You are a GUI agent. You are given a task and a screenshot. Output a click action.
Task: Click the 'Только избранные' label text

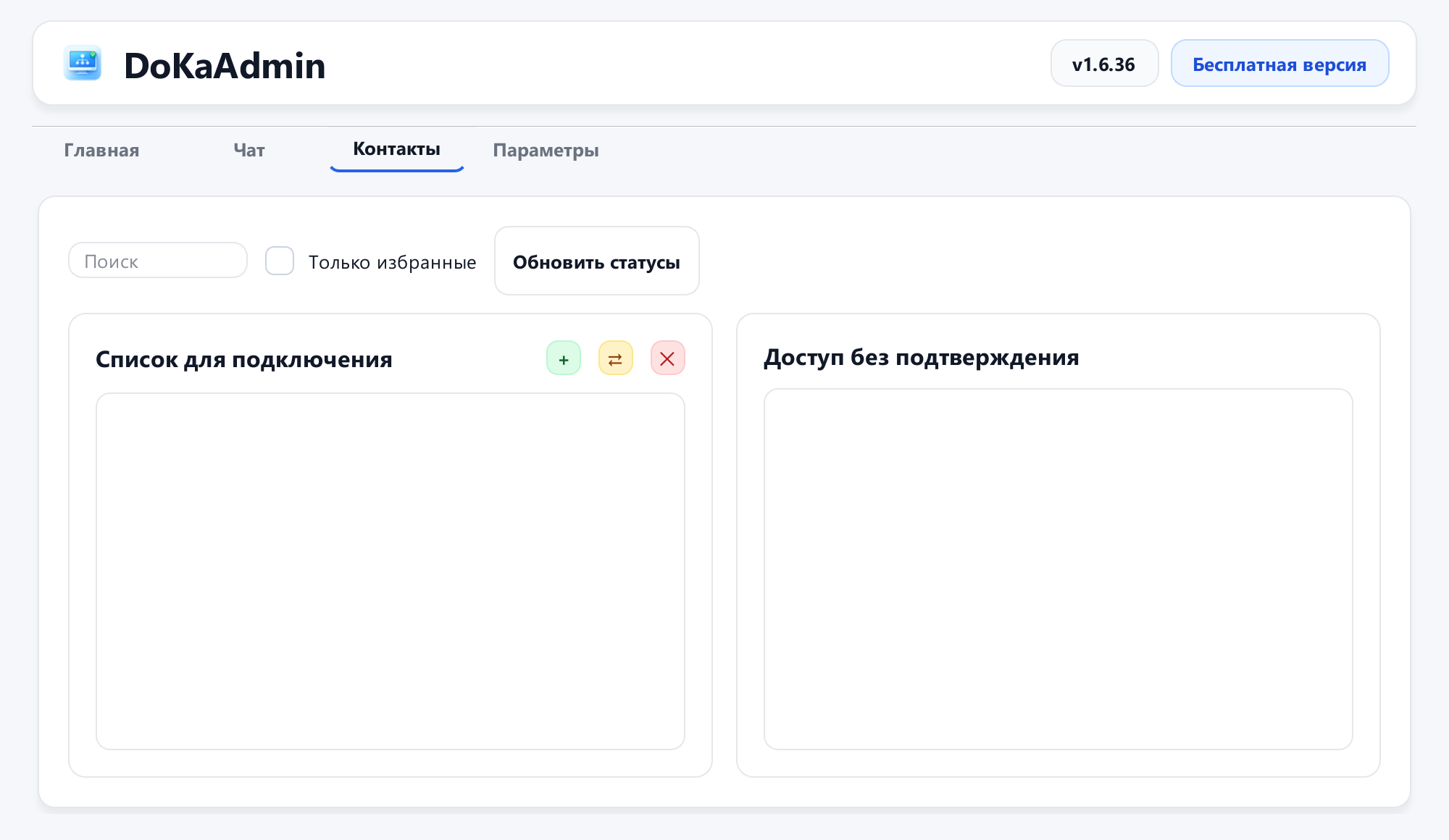point(393,262)
